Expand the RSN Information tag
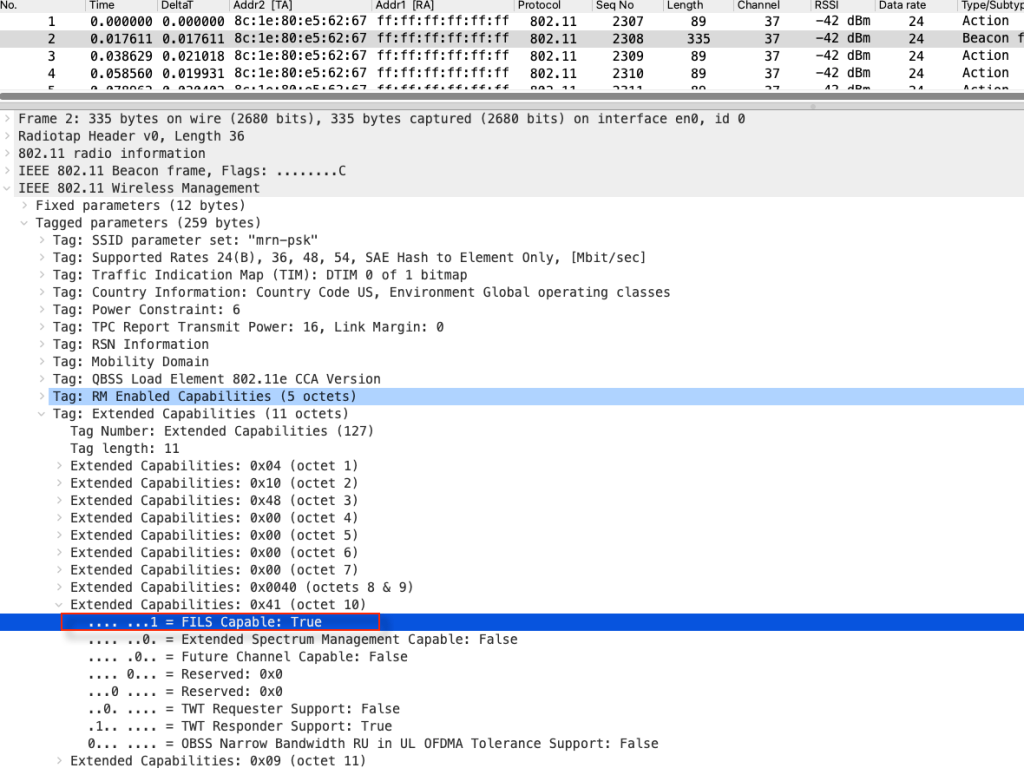The image size is (1024, 768). (42, 344)
